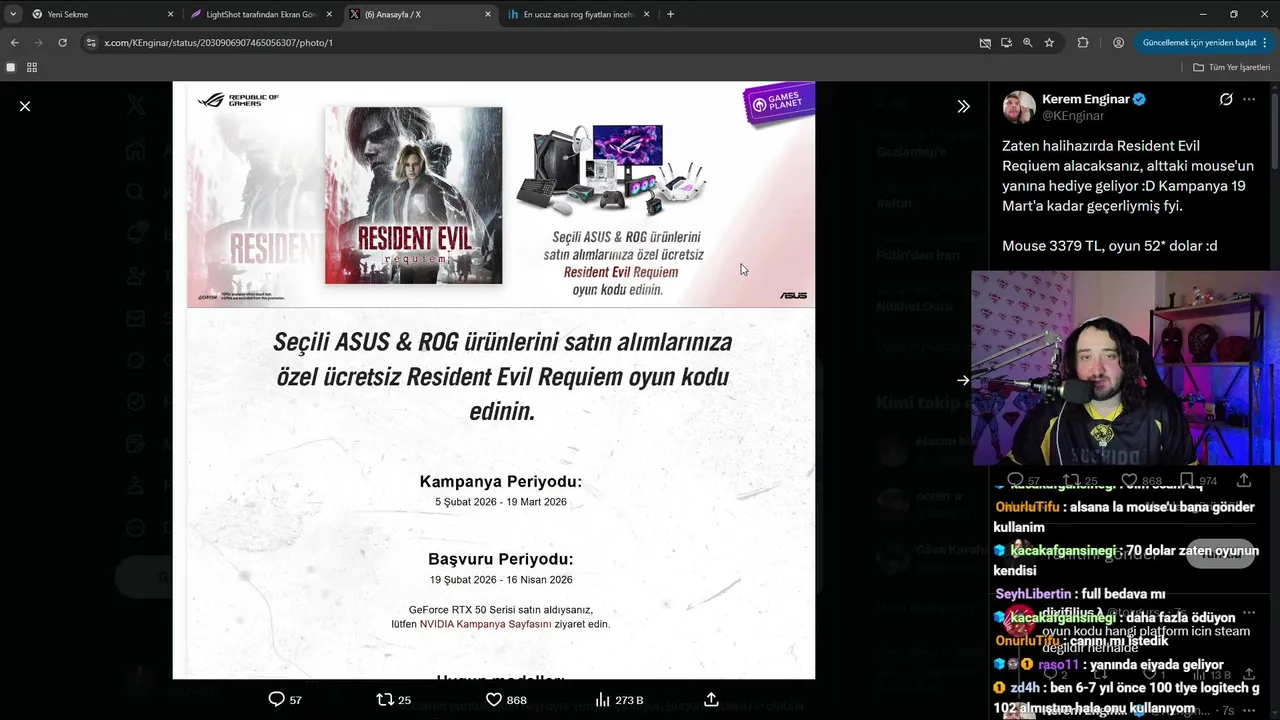
Task: Click Başvuru Periyodu heading
Action: [500, 559]
